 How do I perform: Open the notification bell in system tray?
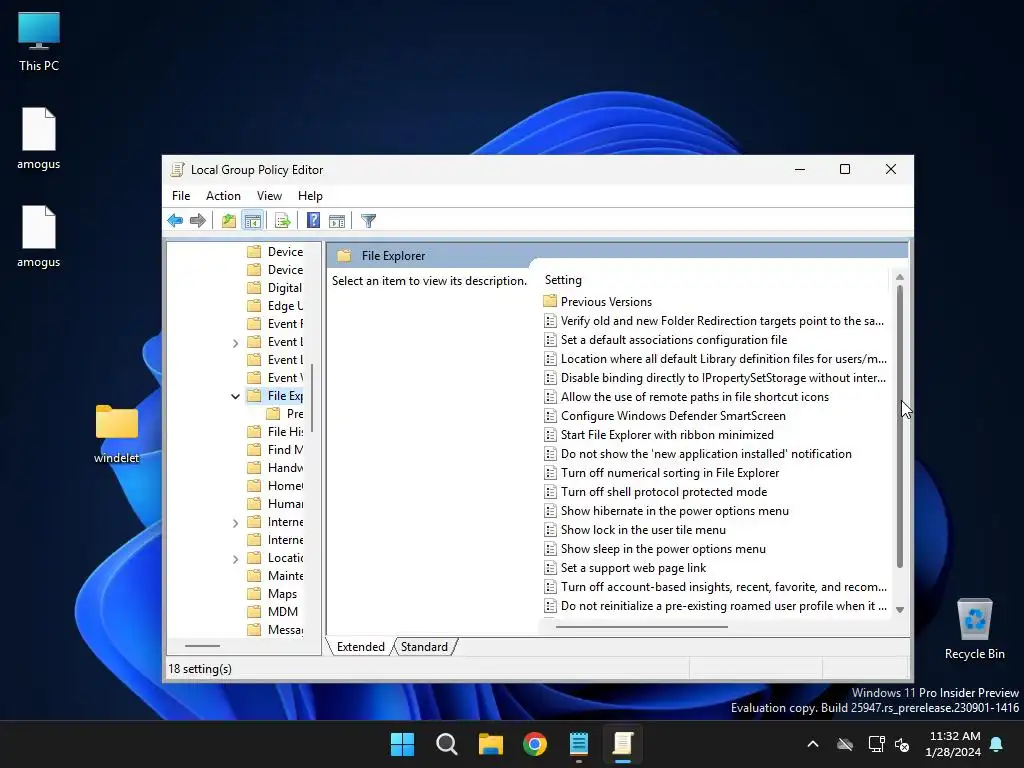[x=997, y=744]
